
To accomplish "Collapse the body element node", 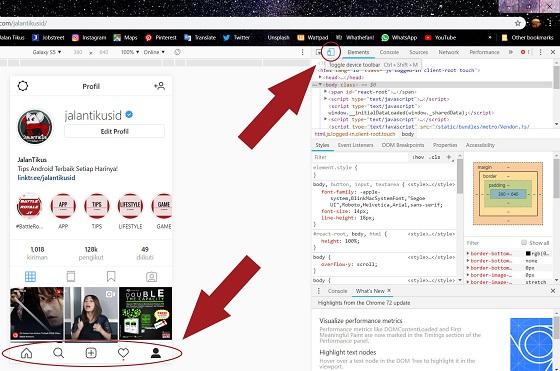I will [320, 85].
